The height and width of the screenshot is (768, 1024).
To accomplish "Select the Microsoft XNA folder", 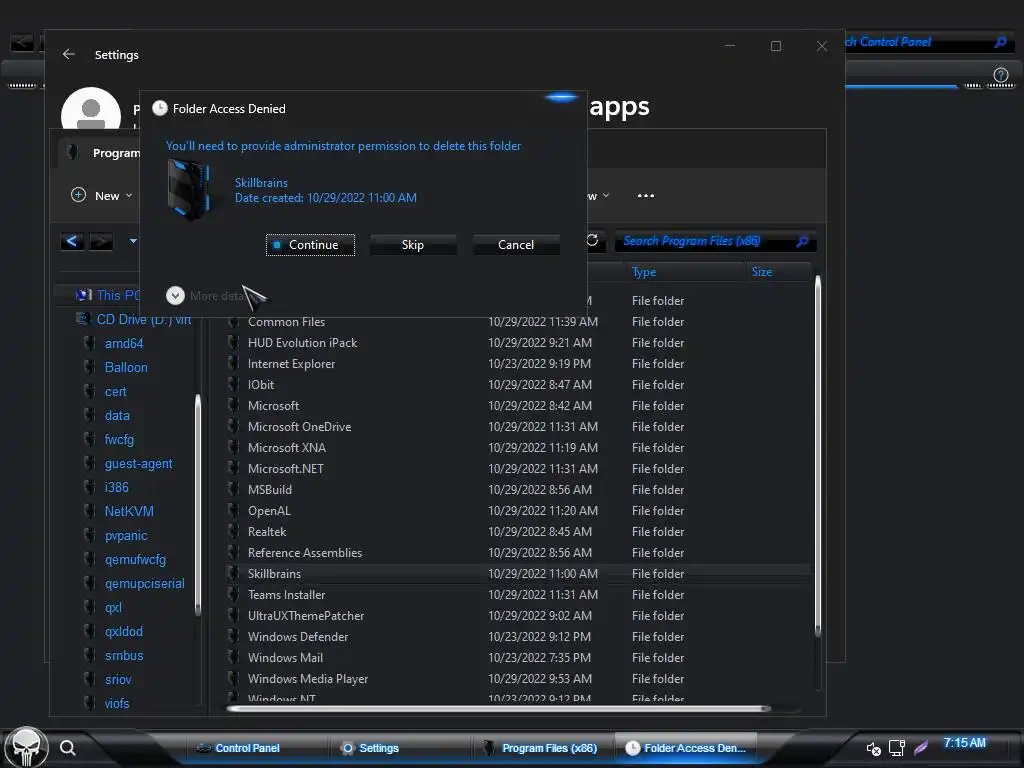I will [x=519, y=447].
